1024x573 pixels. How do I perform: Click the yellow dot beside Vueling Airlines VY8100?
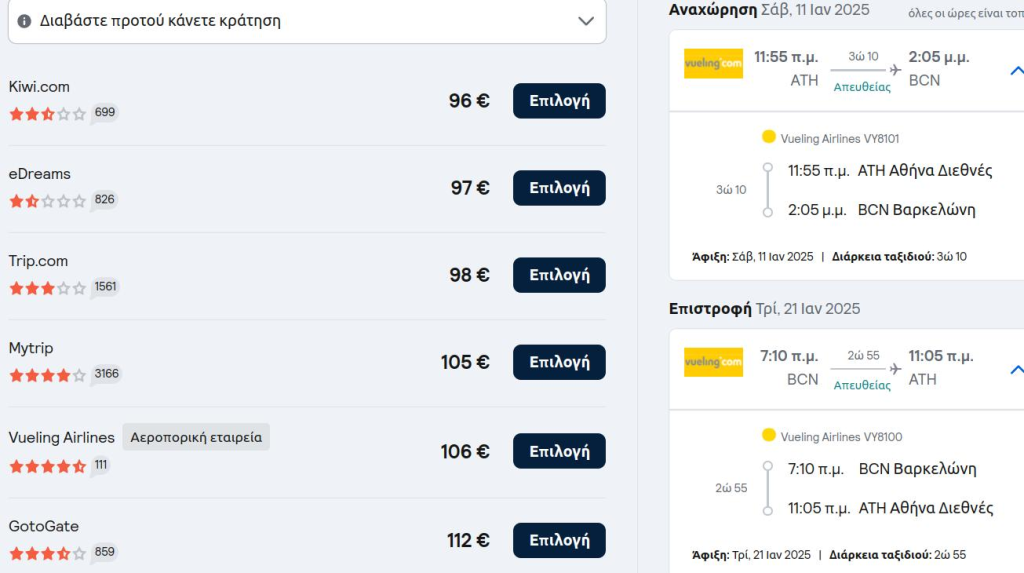coord(769,435)
